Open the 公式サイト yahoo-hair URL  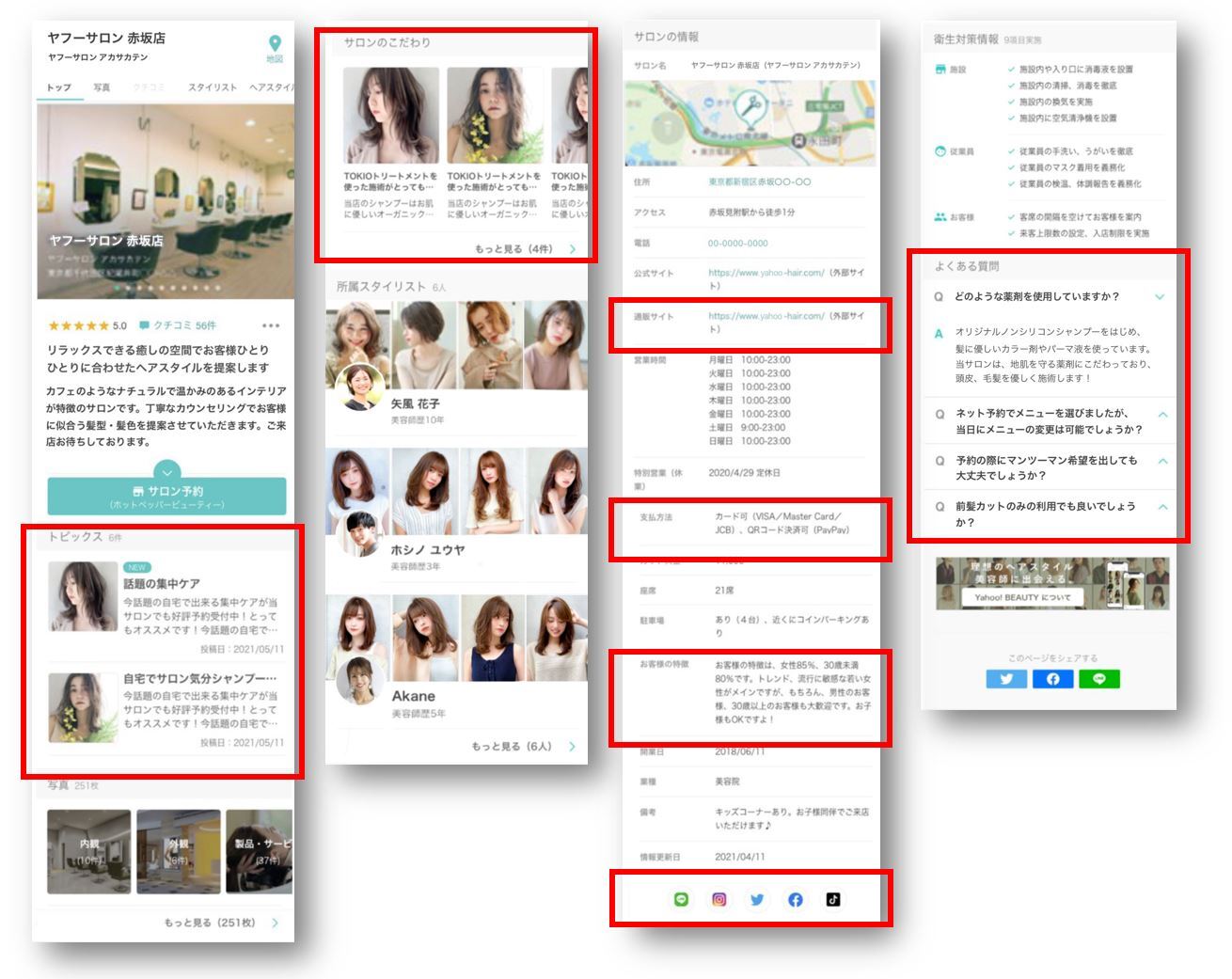(766, 273)
